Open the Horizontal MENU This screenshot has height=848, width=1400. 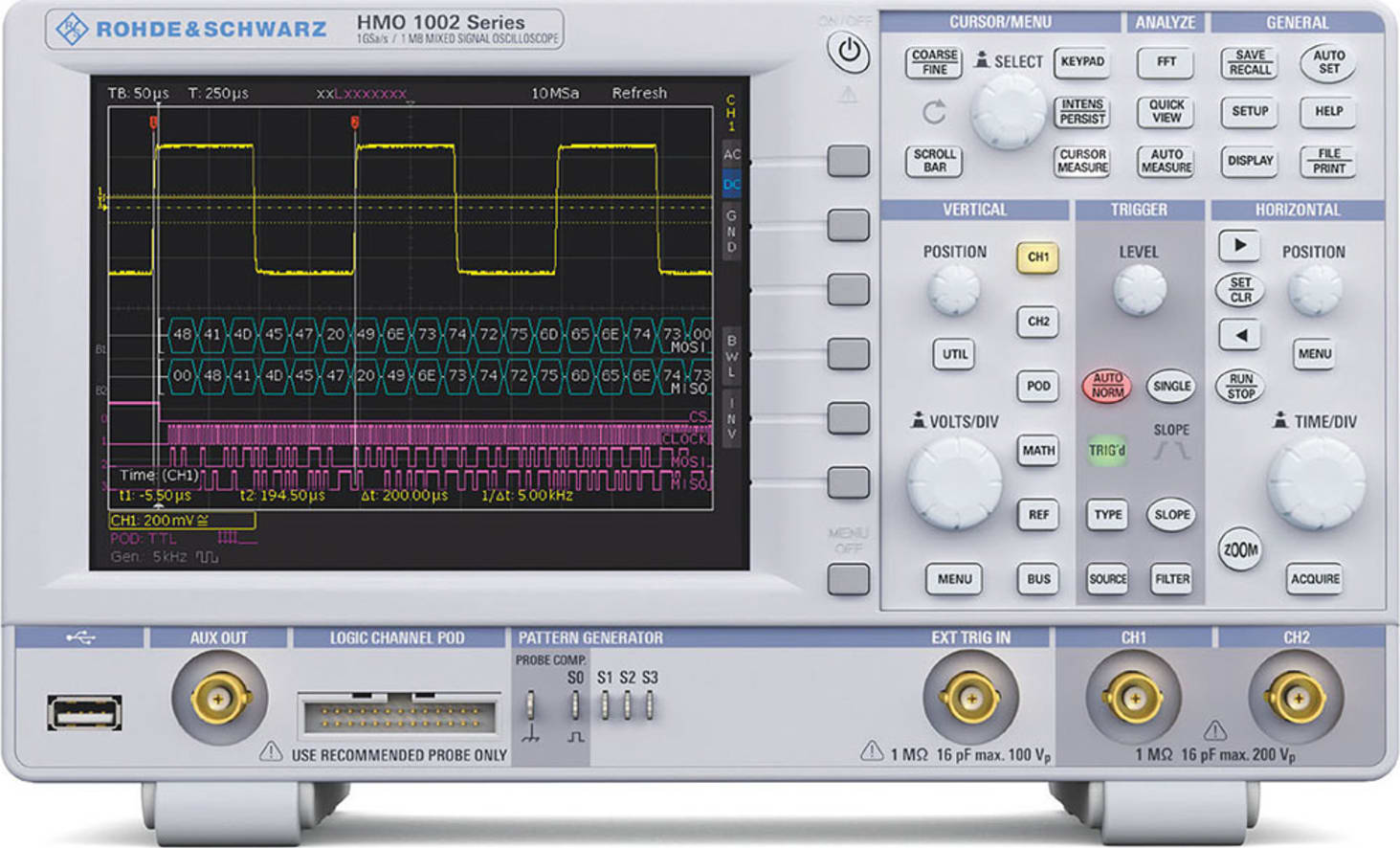tap(1316, 353)
